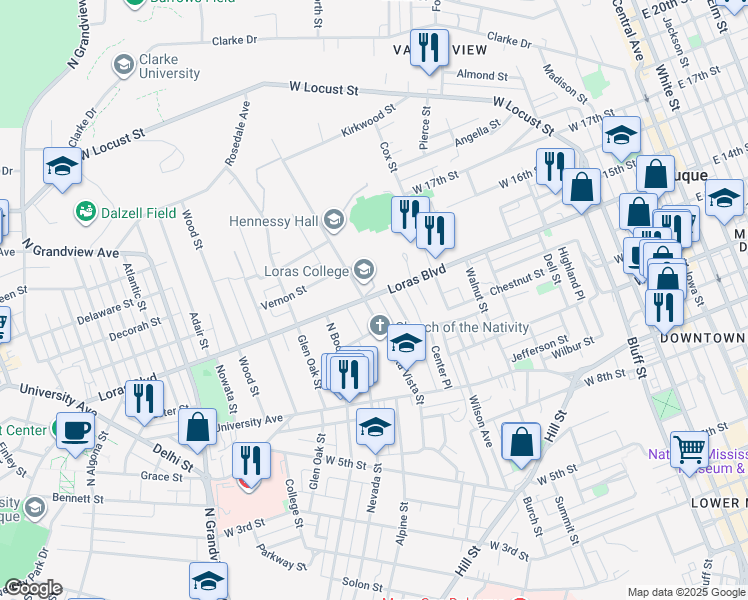This screenshot has height=600, width=748.
Task: Click the graduation cap marker near W 17th St
Action: pos(621,136)
